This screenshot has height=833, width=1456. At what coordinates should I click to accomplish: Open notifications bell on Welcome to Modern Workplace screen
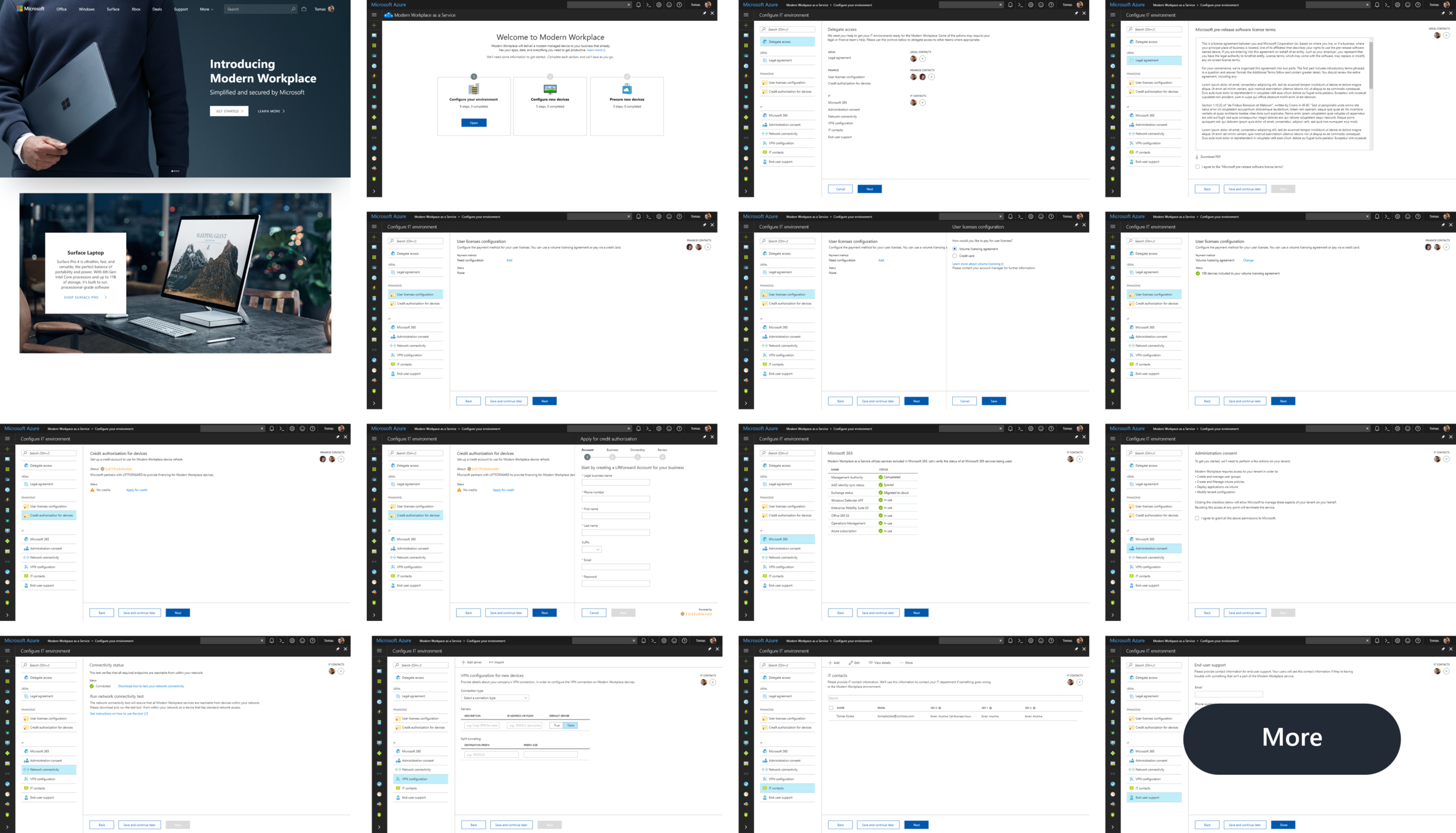point(638,5)
